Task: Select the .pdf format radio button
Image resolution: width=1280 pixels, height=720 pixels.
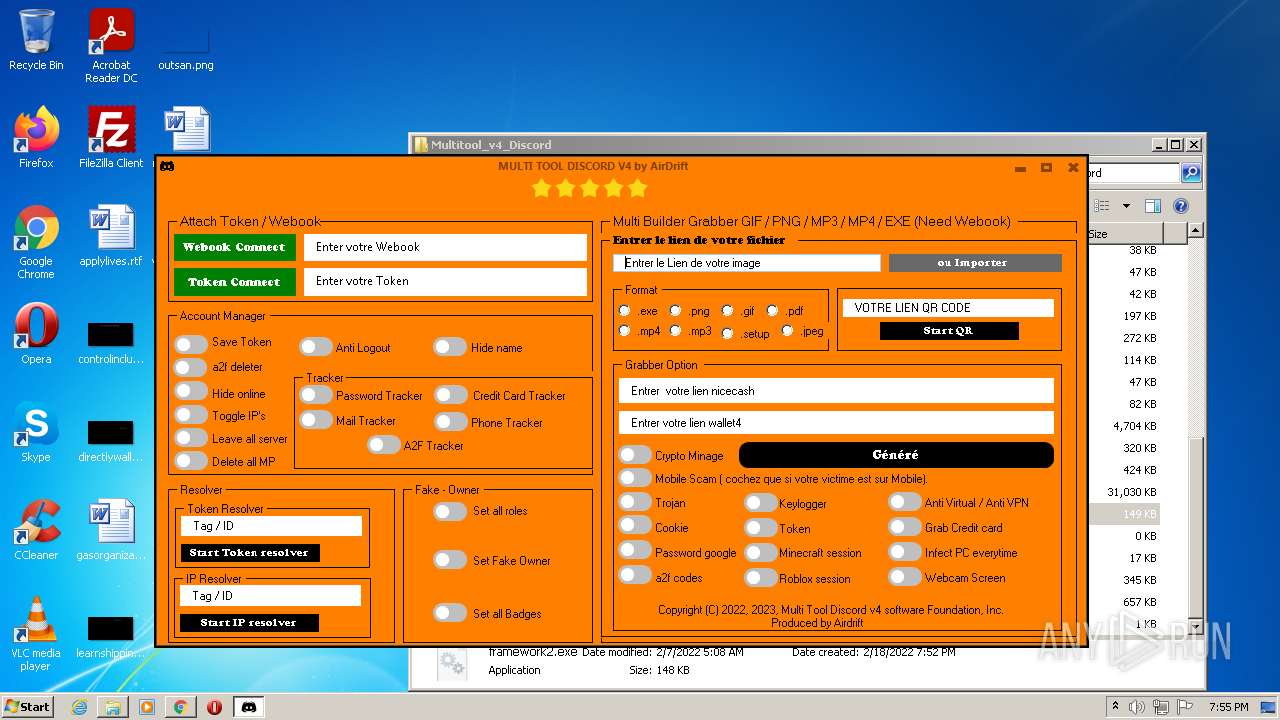Action: pyautogui.click(x=772, y=311)
